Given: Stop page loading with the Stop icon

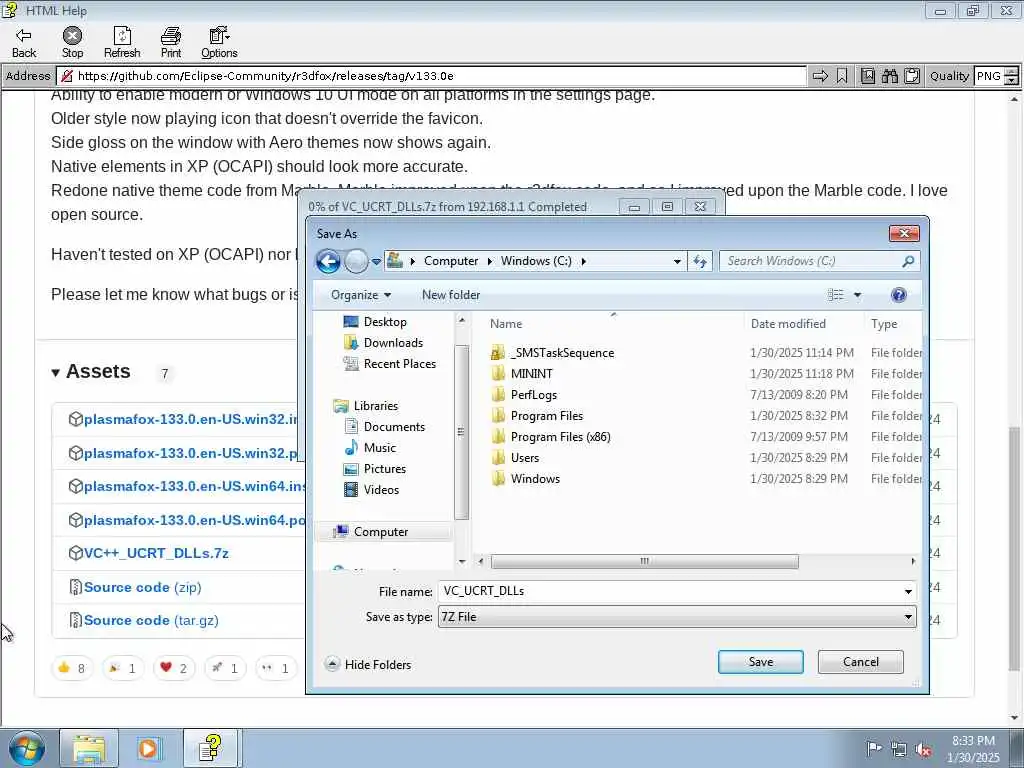Looking at the screenshot, I should 72,42.
